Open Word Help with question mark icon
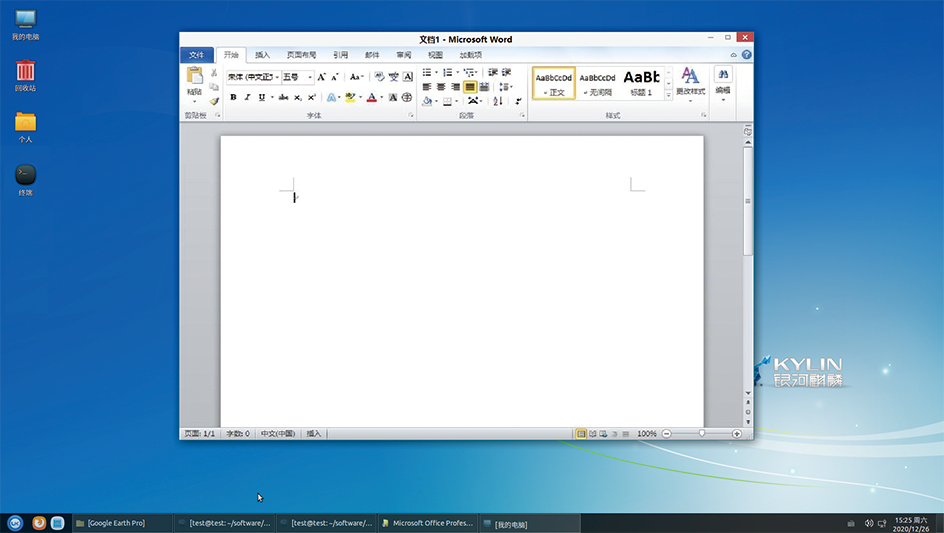The height and width of the screenshot is (533, 944). point(747,55)
